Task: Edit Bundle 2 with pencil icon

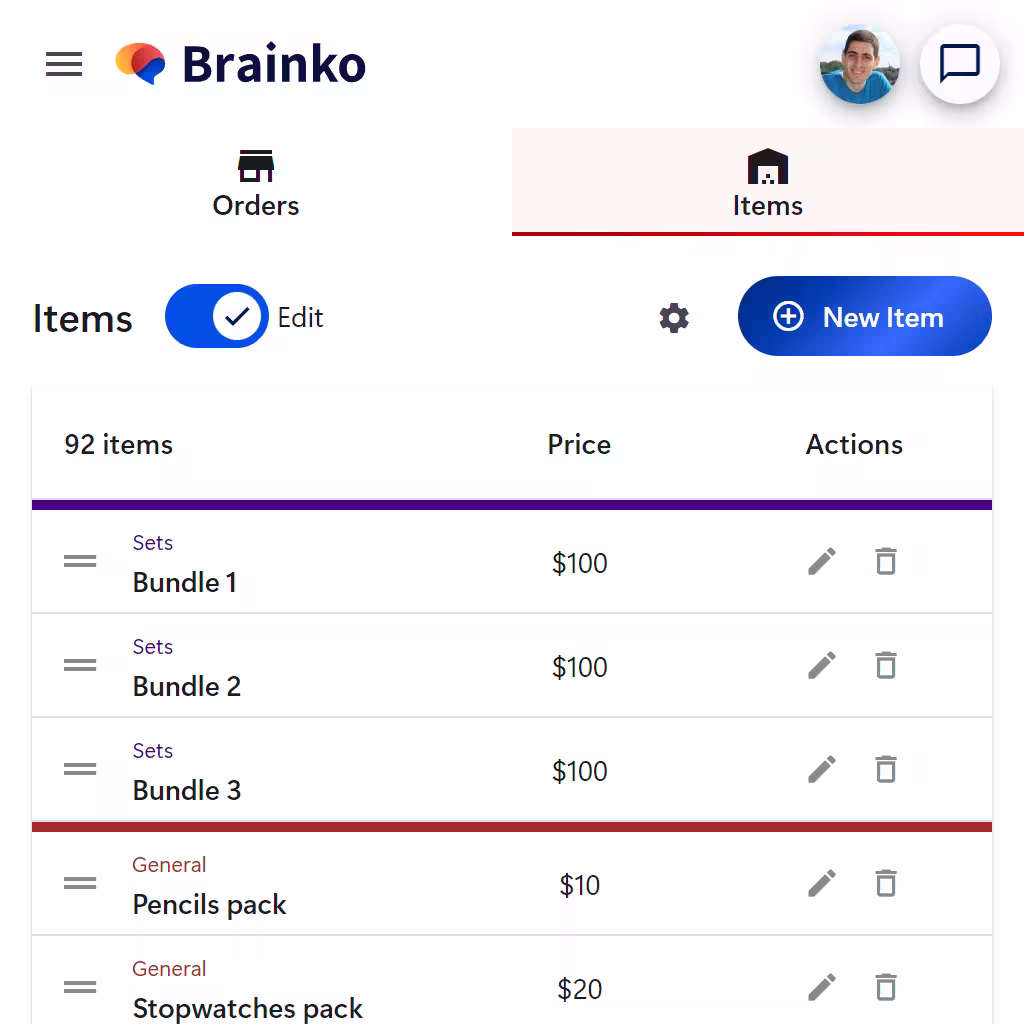Action: [822, 665]
